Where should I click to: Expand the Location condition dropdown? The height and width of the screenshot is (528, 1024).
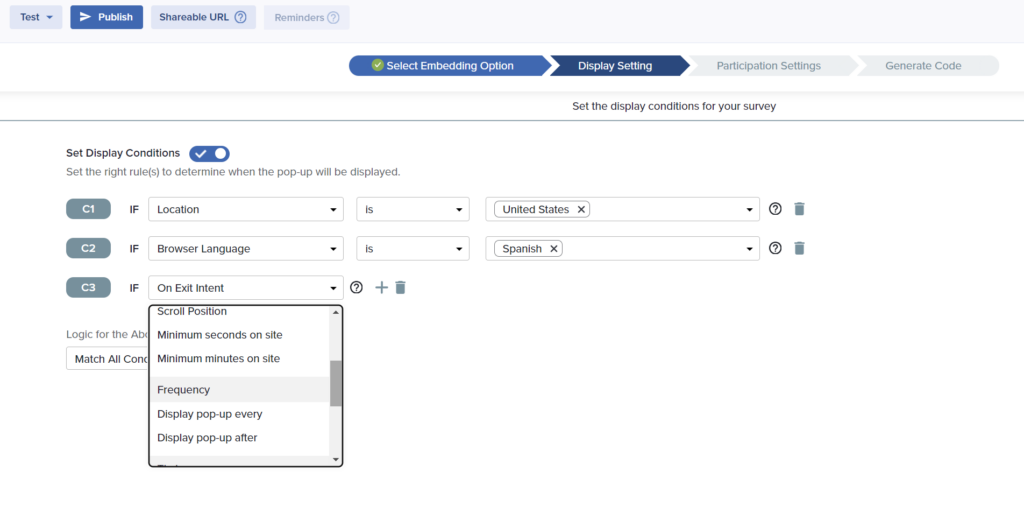click(x=245, y=209)
